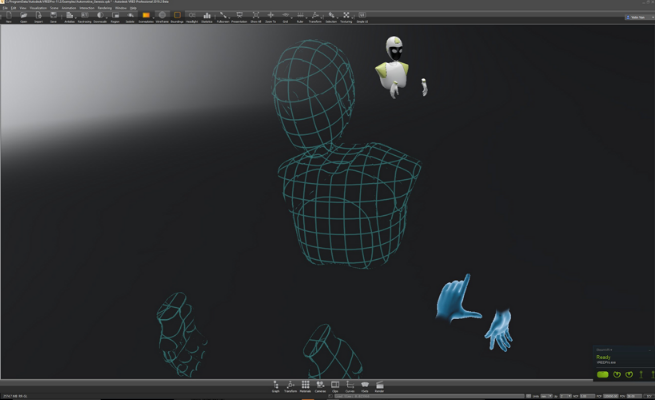The image size is (655, 400).
Task: Click the Fullscreen toolbar icon
Action: (223, 17)
